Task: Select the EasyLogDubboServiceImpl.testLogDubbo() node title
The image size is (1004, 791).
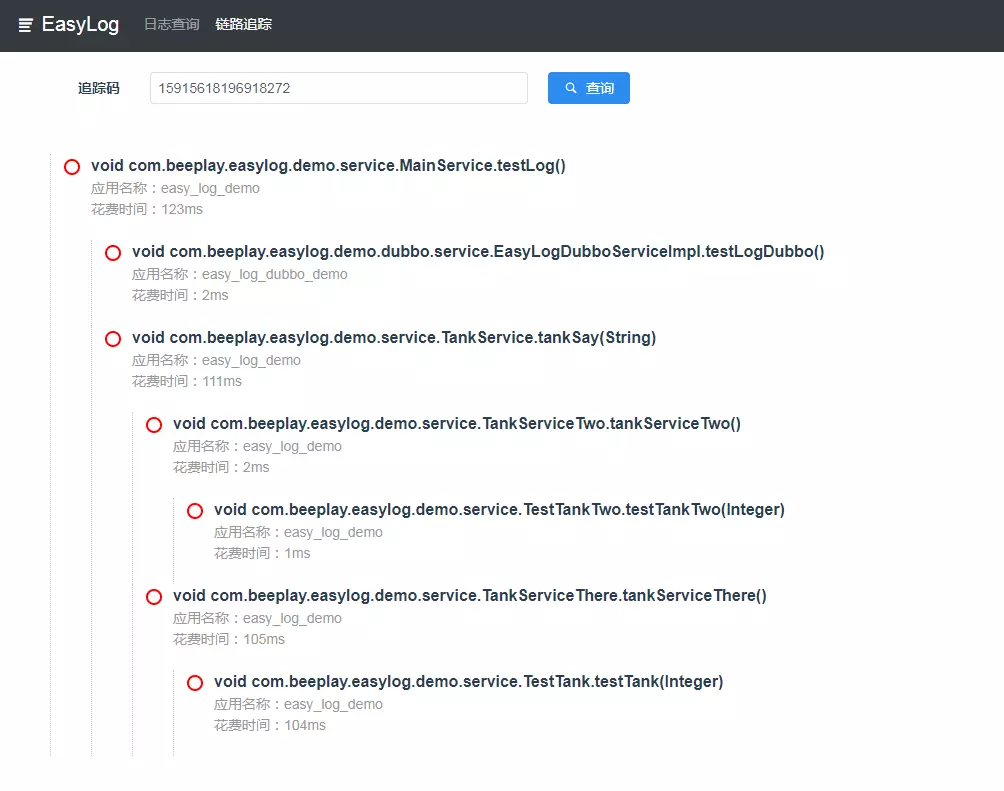Action: (478, 252)
